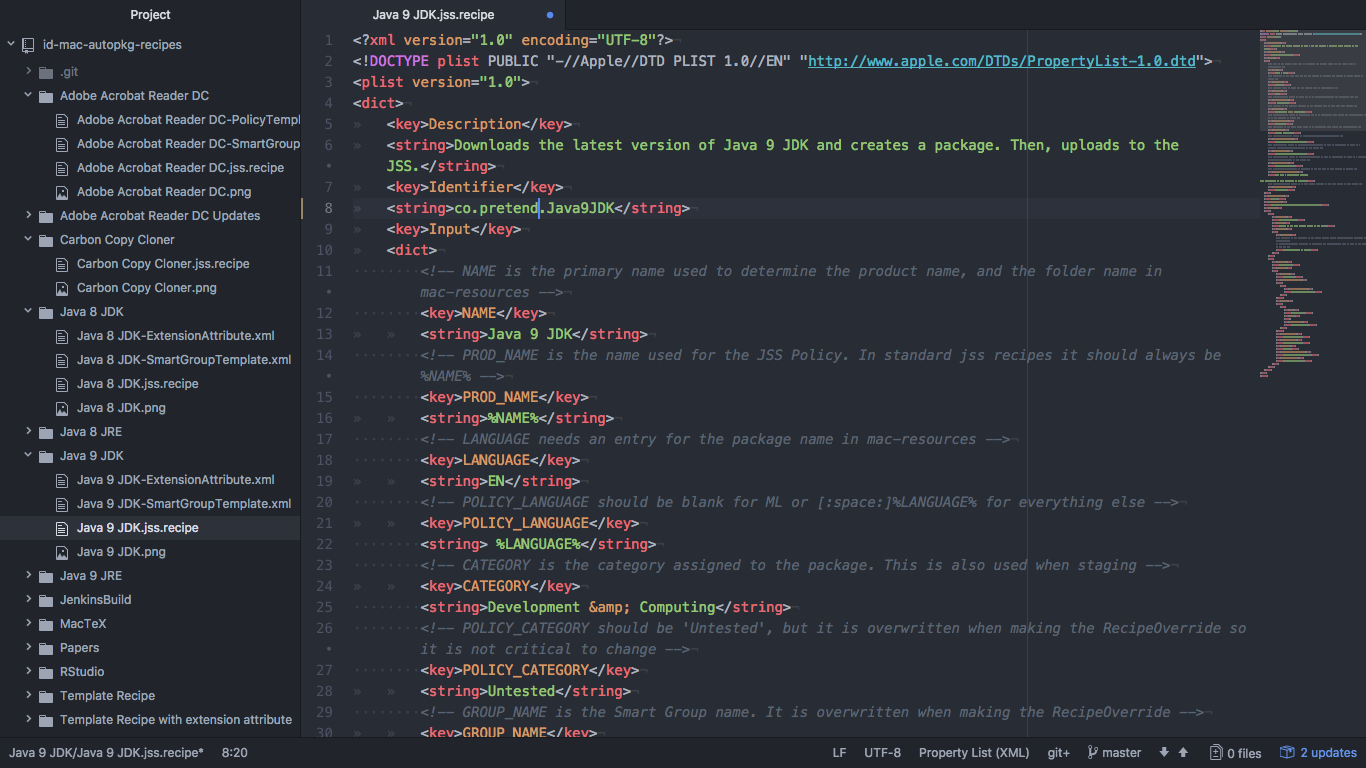Click the id-mac-autopkg-recipes repository icon
Screen dimensions: 1366x768
click(28, 45)
